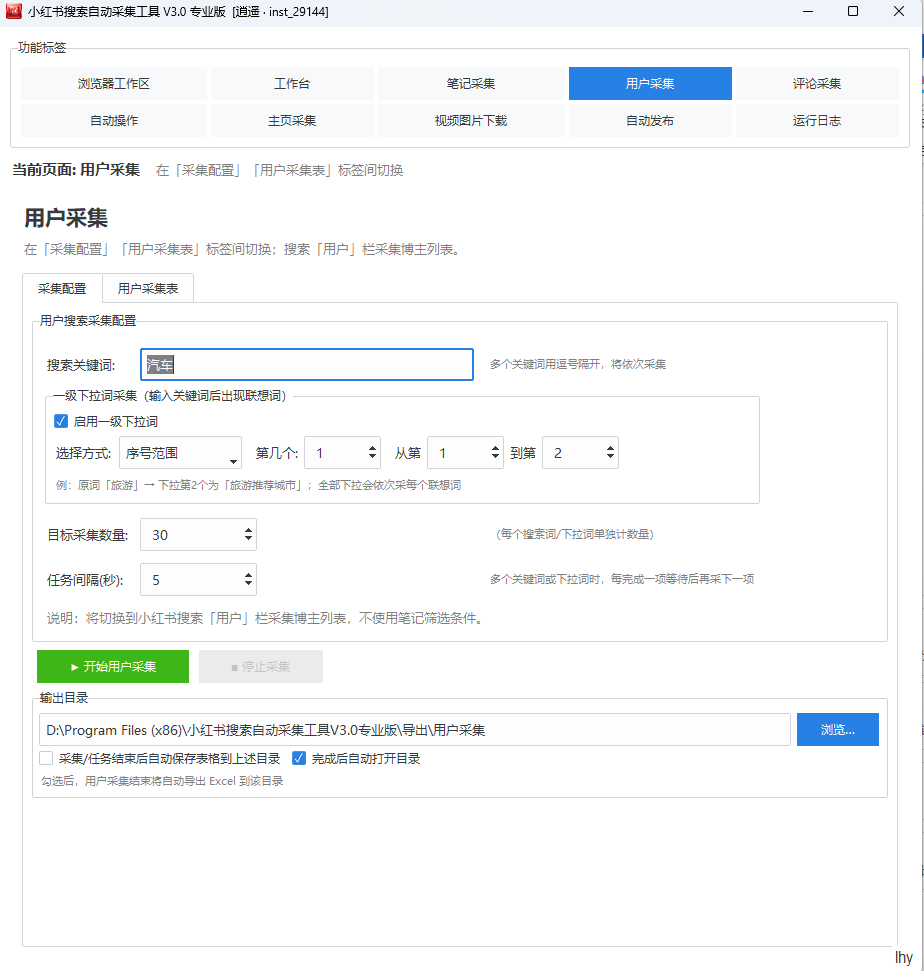Start collection with 开始用户采集 button

pyautogui.click(x=113, y=666)
